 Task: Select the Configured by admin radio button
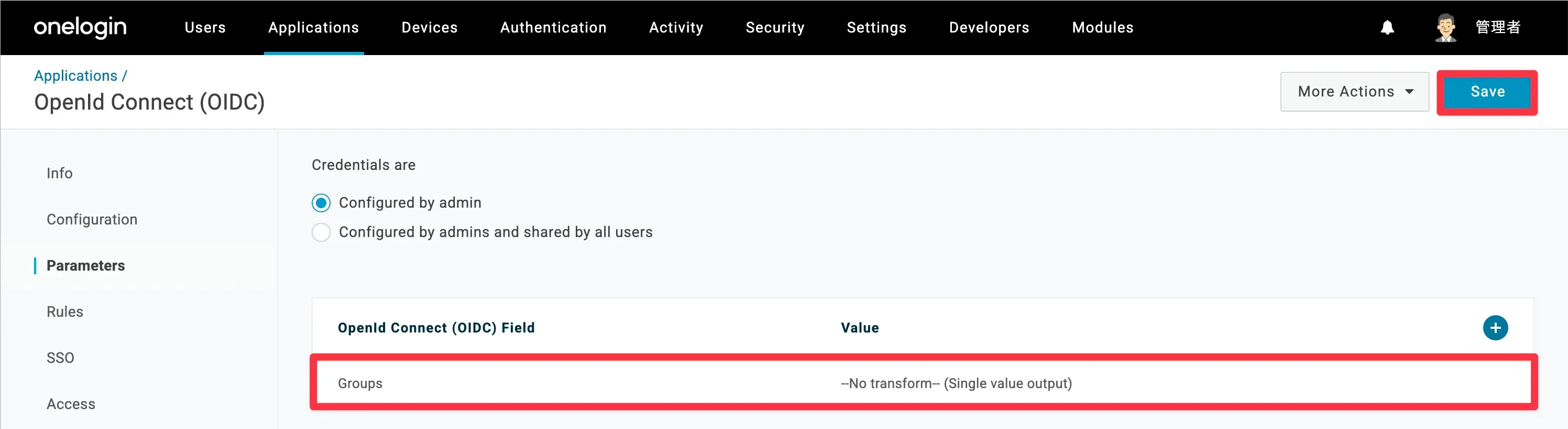coord(321,203)
